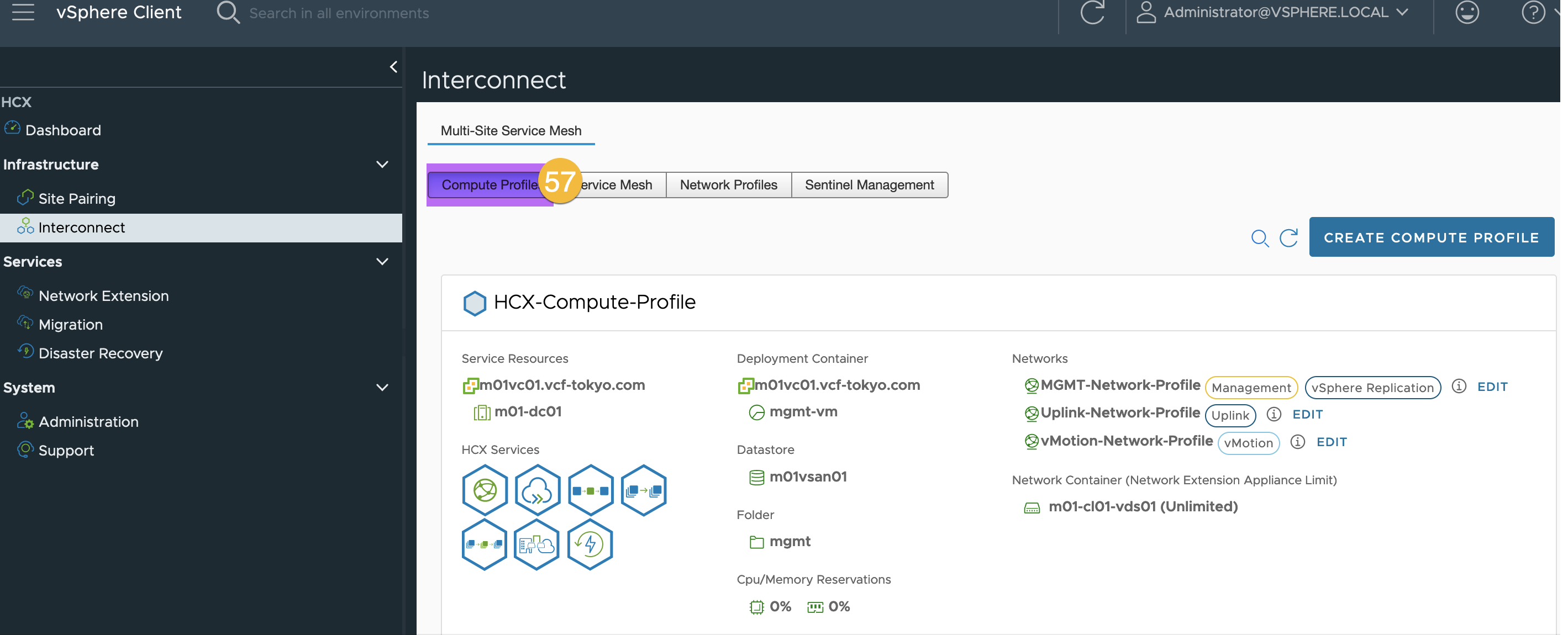Click the vSphere Replication tag badge
1568x635 pixels.
pos(1372,388)
